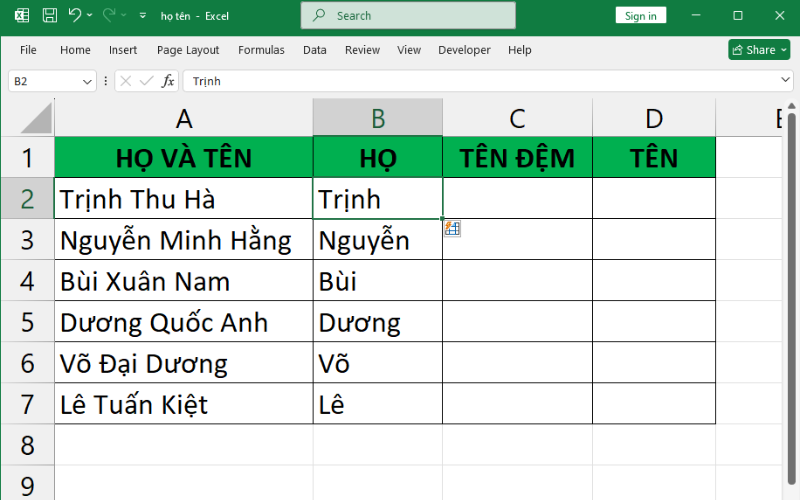Select the cell Nguyễn Minh Hằng
The height and width of the screenshot is (500, 800).
(184, 240)
